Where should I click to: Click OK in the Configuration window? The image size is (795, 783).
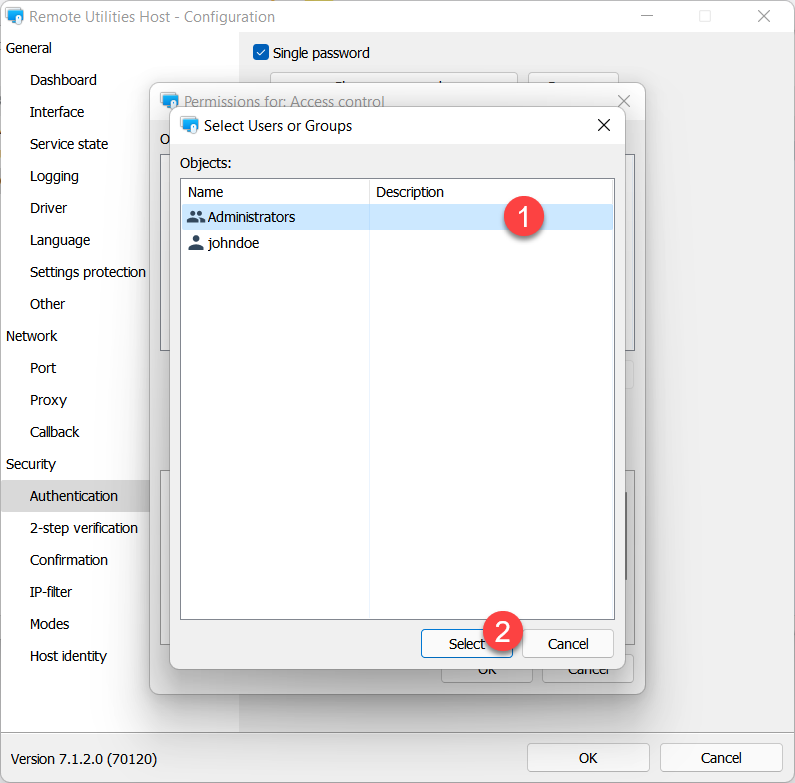pyautogui.click(x=588, y=758)
